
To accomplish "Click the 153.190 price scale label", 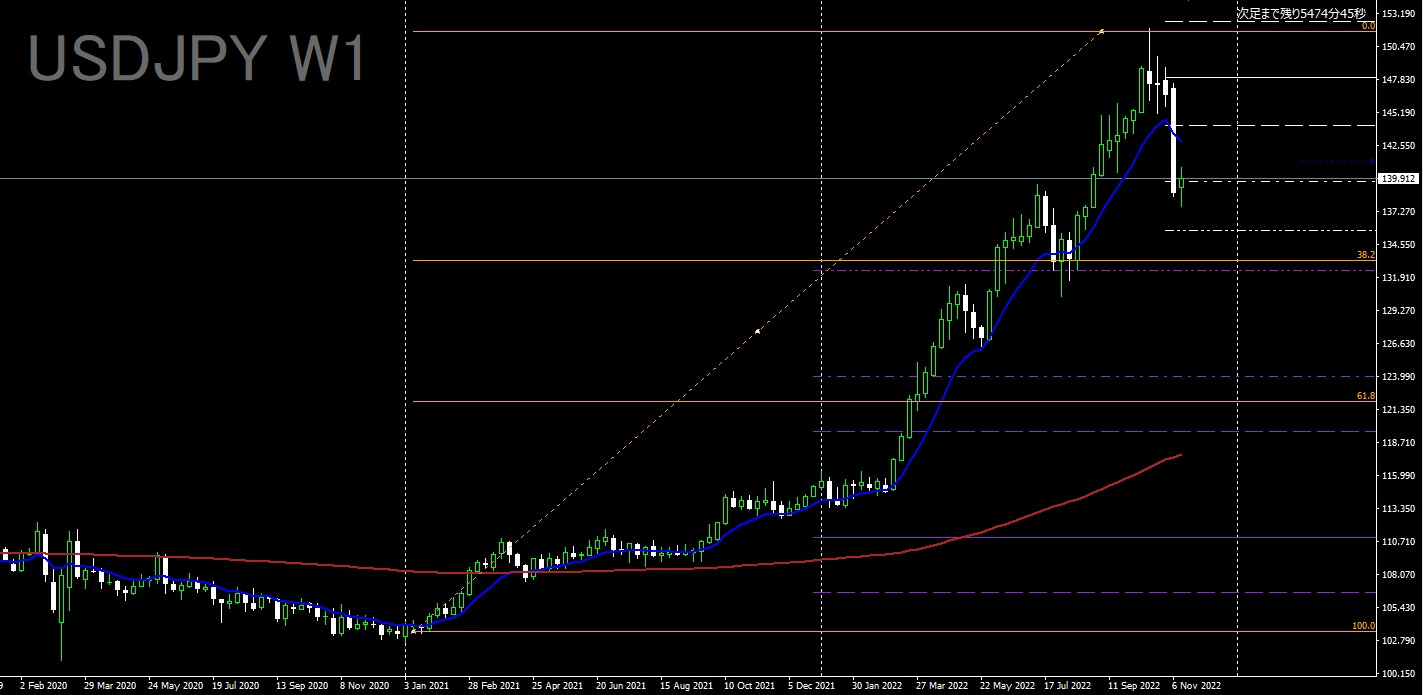I will click(x=1400, y=14).
